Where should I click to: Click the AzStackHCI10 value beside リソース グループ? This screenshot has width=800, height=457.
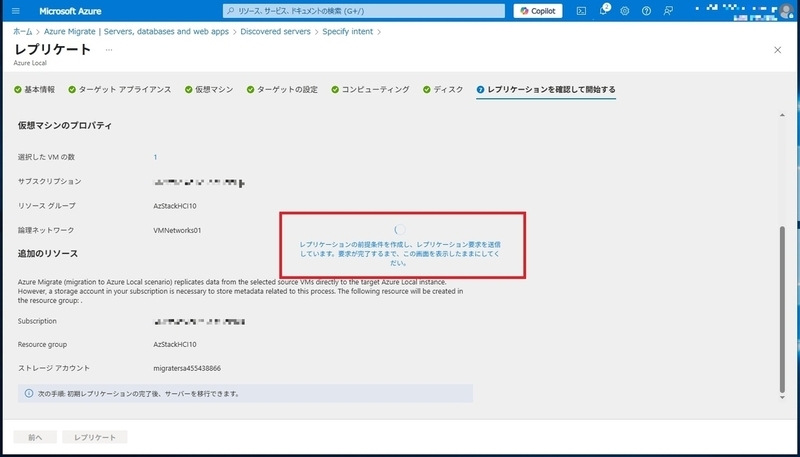click(175, 206)
